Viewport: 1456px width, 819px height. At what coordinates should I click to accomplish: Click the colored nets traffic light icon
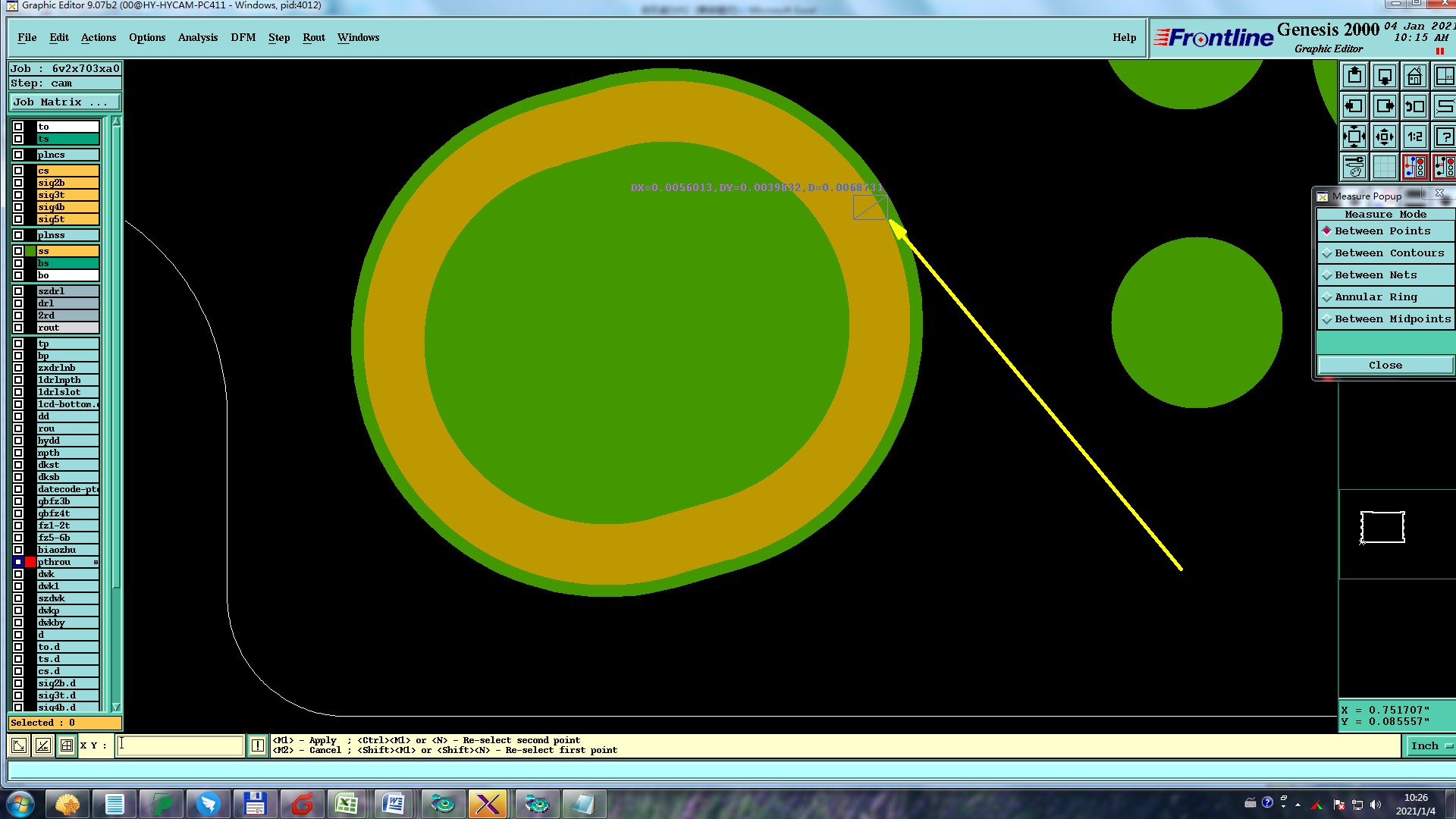(1415, 167)
